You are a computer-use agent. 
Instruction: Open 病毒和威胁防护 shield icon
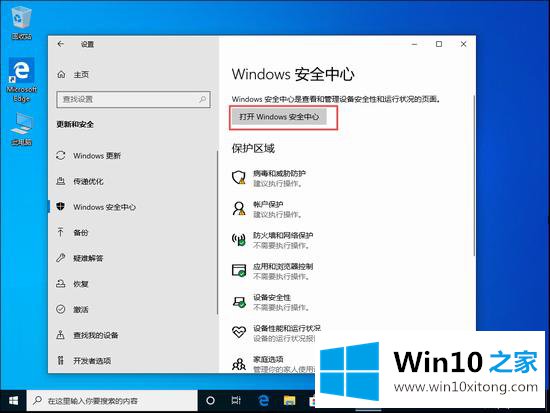[x=239, y=177]
